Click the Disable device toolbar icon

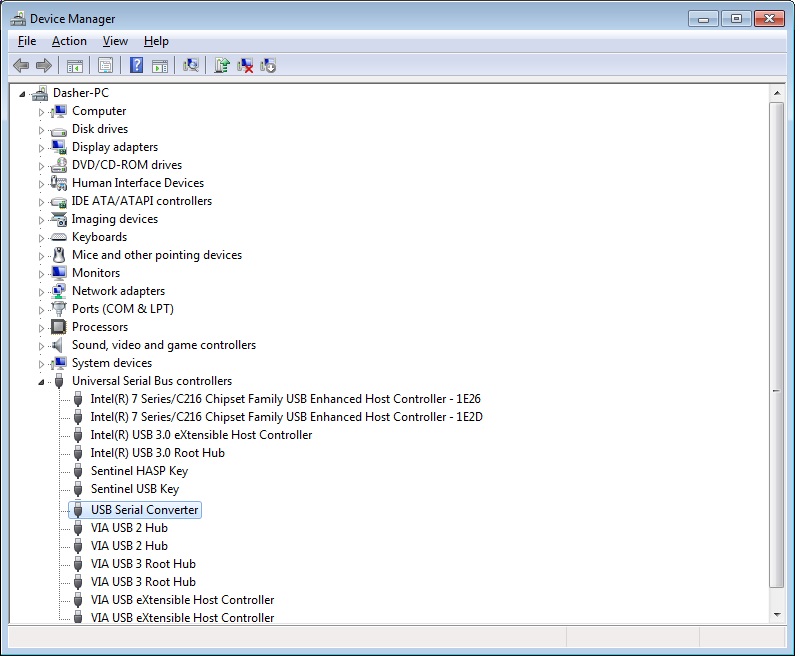point(268,65)
